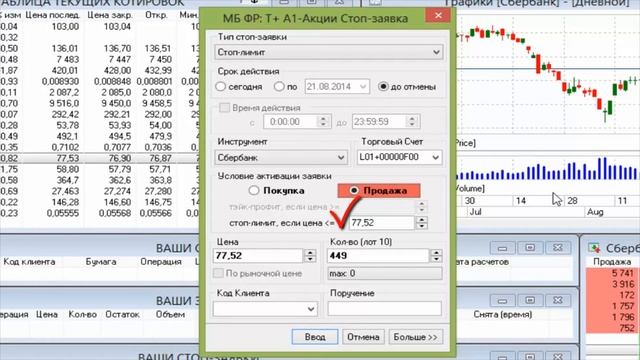Adjust the end time 23:59:59 spinner

click(412, 122)
